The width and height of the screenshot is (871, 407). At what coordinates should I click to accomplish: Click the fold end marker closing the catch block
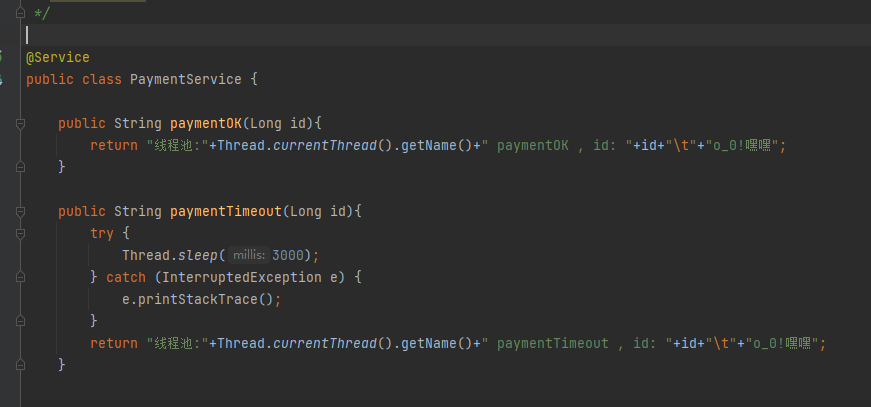tap(20, 321)
